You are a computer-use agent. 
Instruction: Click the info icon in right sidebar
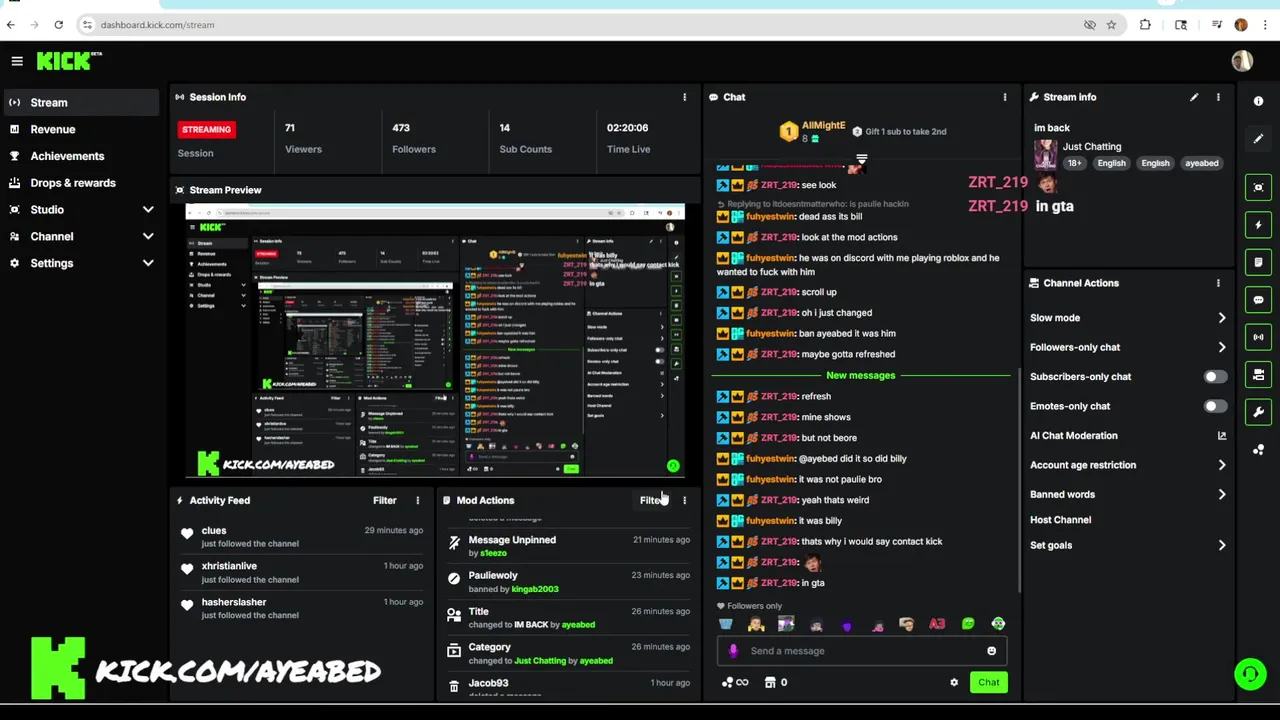click(x=1258, y=101)
